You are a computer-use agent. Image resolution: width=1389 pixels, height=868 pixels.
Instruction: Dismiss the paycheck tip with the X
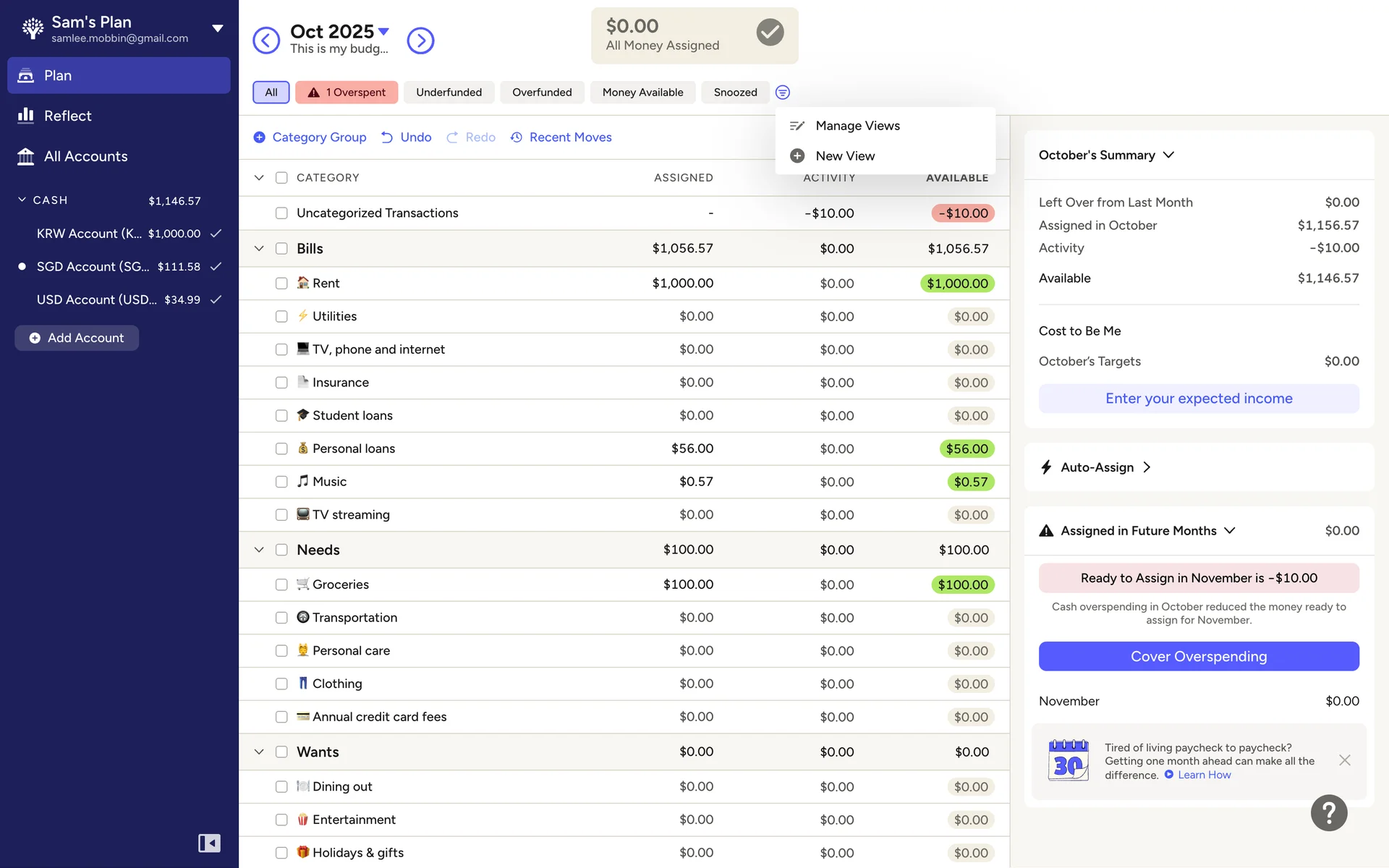point(1344,760)
